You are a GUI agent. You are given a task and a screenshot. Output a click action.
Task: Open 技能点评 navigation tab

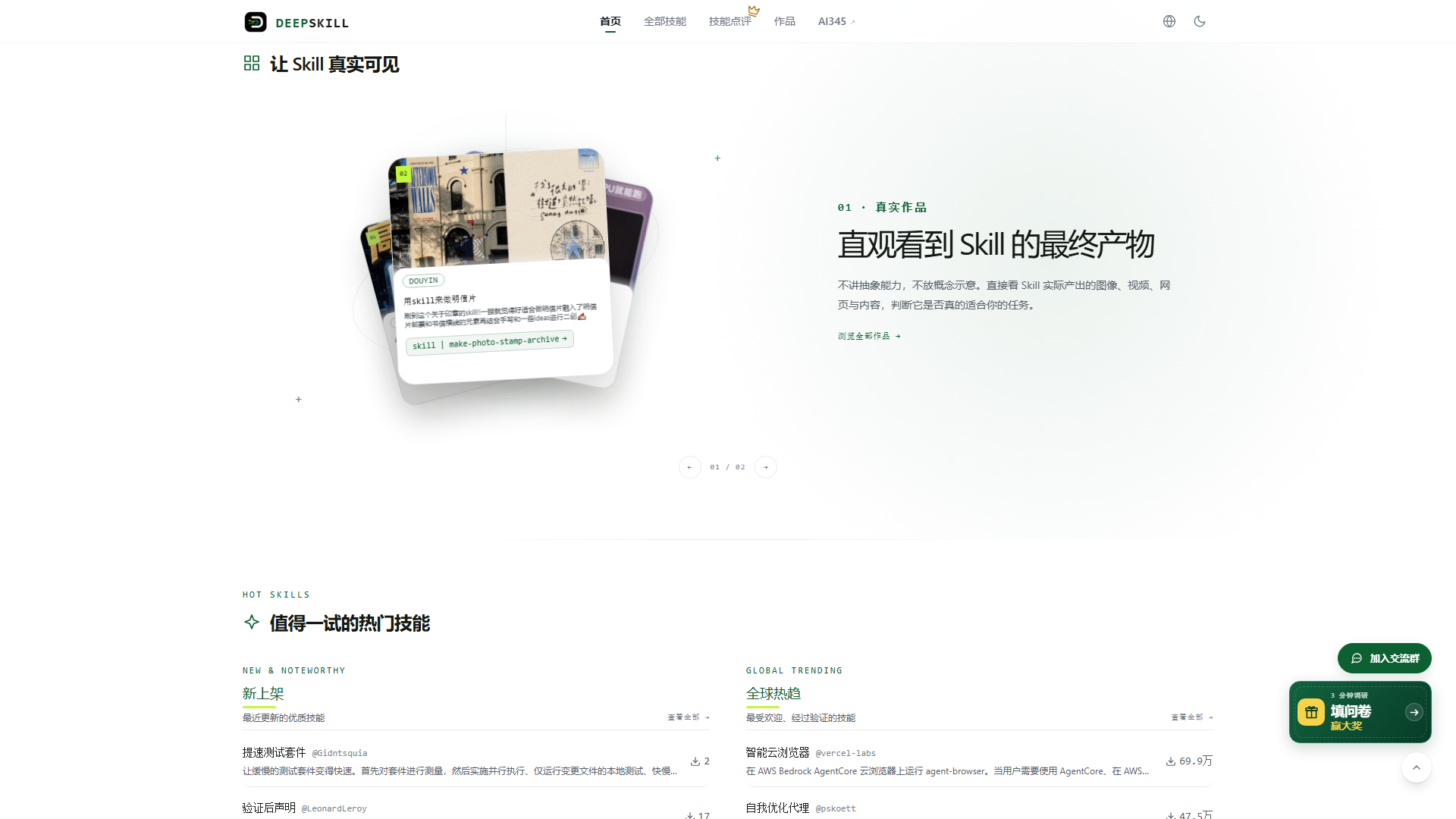tap(730, 21)
